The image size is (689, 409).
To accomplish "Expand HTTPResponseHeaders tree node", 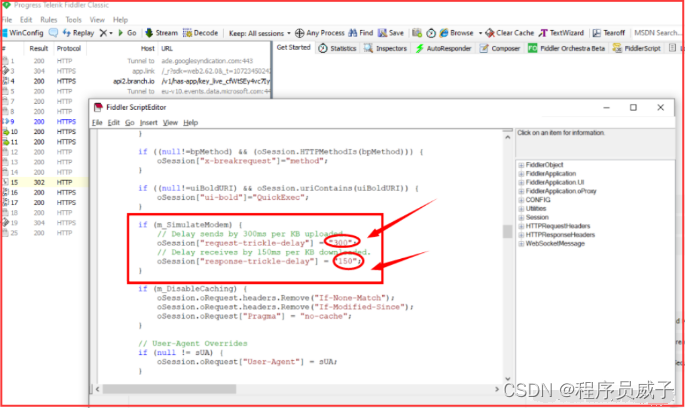I will click(x=521, y=235).
